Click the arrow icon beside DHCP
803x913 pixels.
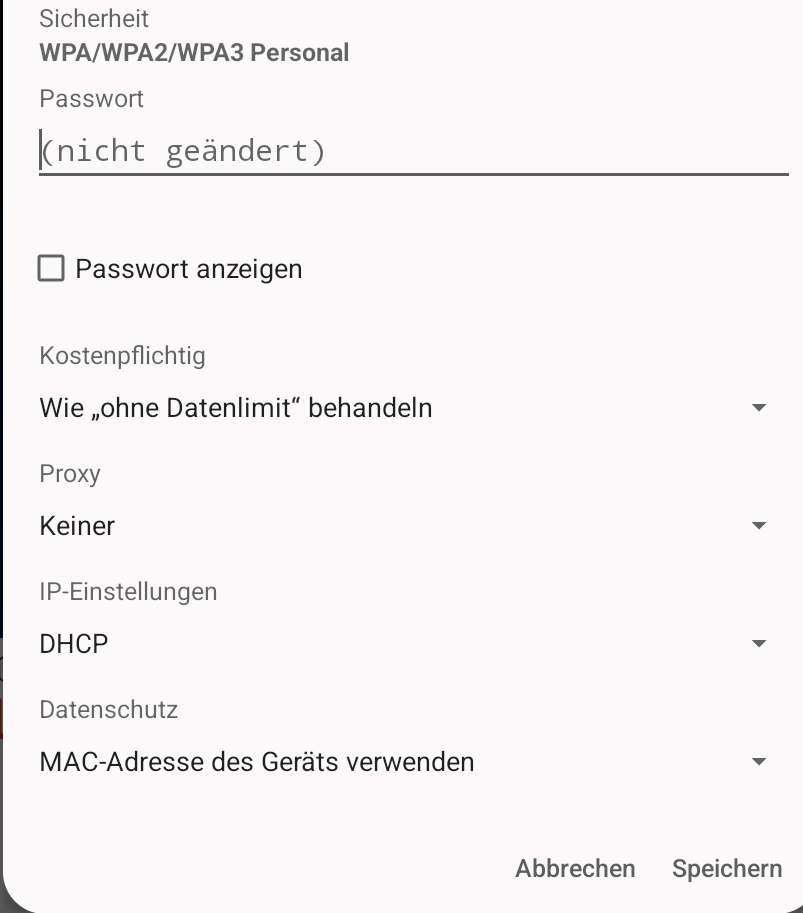point(758,644)
